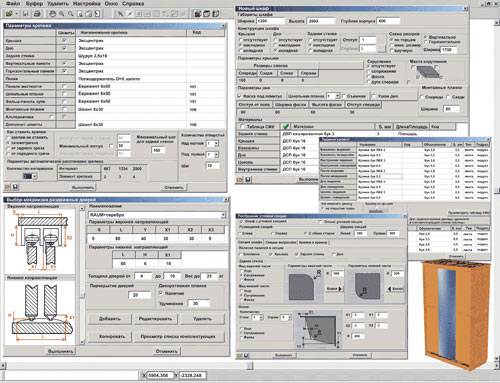Viewport: 500px width, 383px height.
Task: Click the rounding places panel picture
Action: (x=429, y=72)
